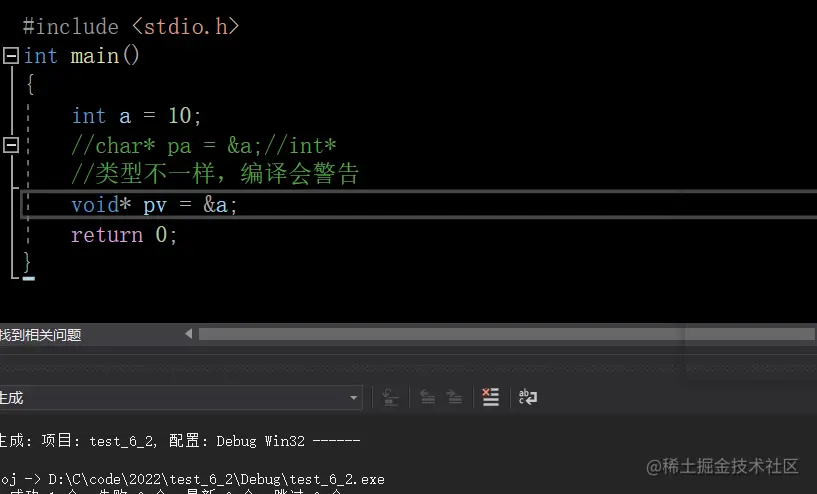Click the horizontal scrollbar left arrow
The height and width of the screenshot is (494, 817).
pos(189,334)
